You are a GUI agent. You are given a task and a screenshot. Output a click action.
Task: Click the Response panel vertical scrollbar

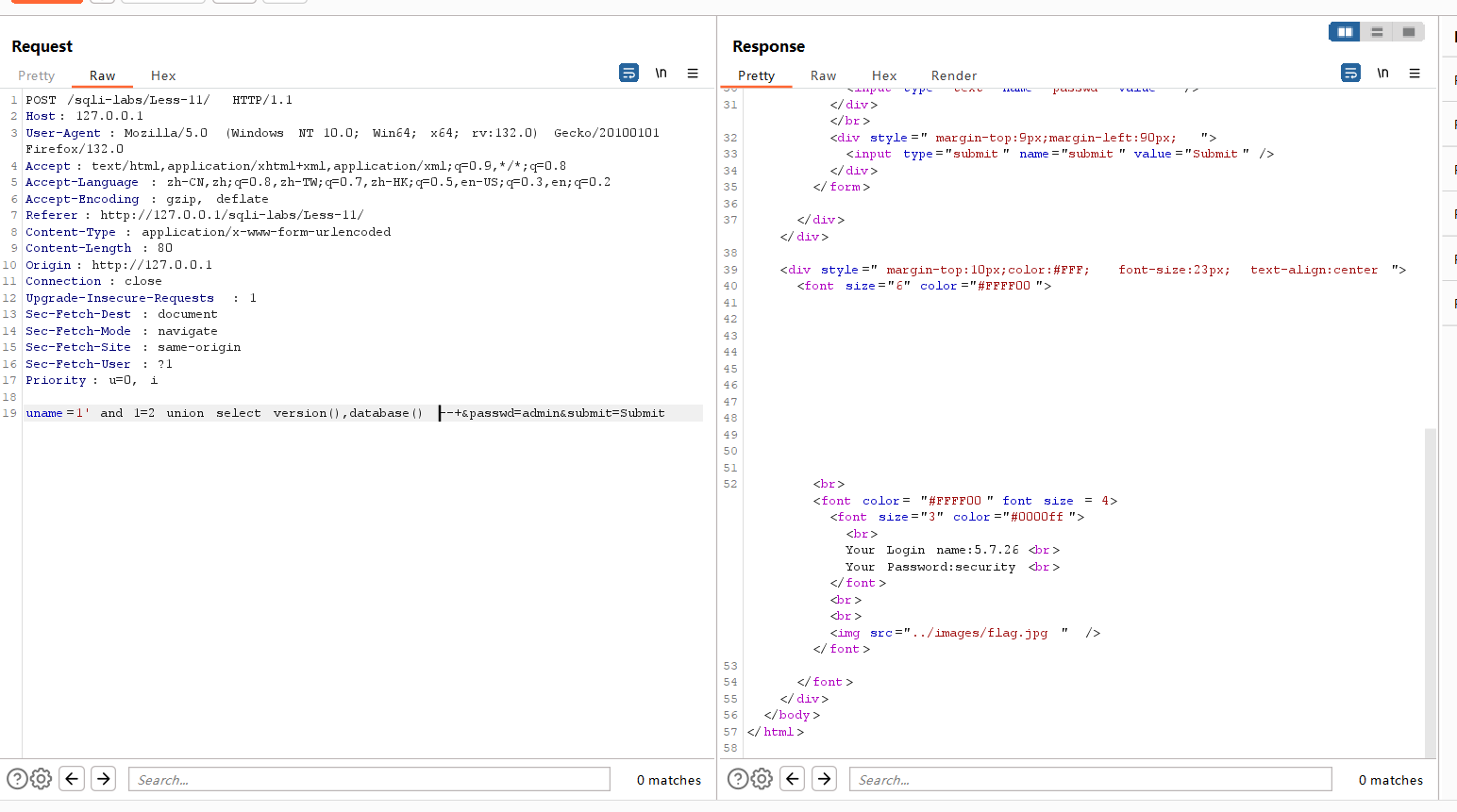(x=1431, y=592)
